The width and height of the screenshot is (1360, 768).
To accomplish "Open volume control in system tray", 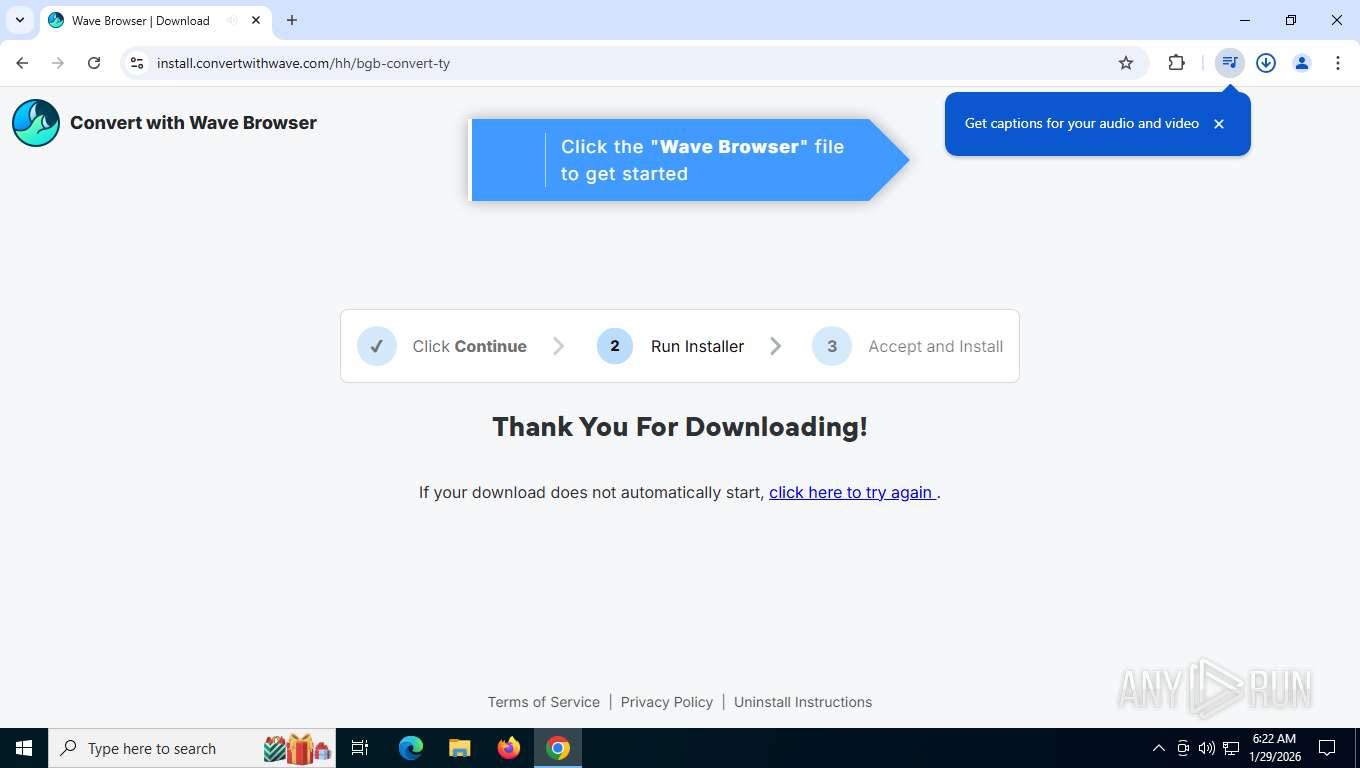I will 1207,748.
